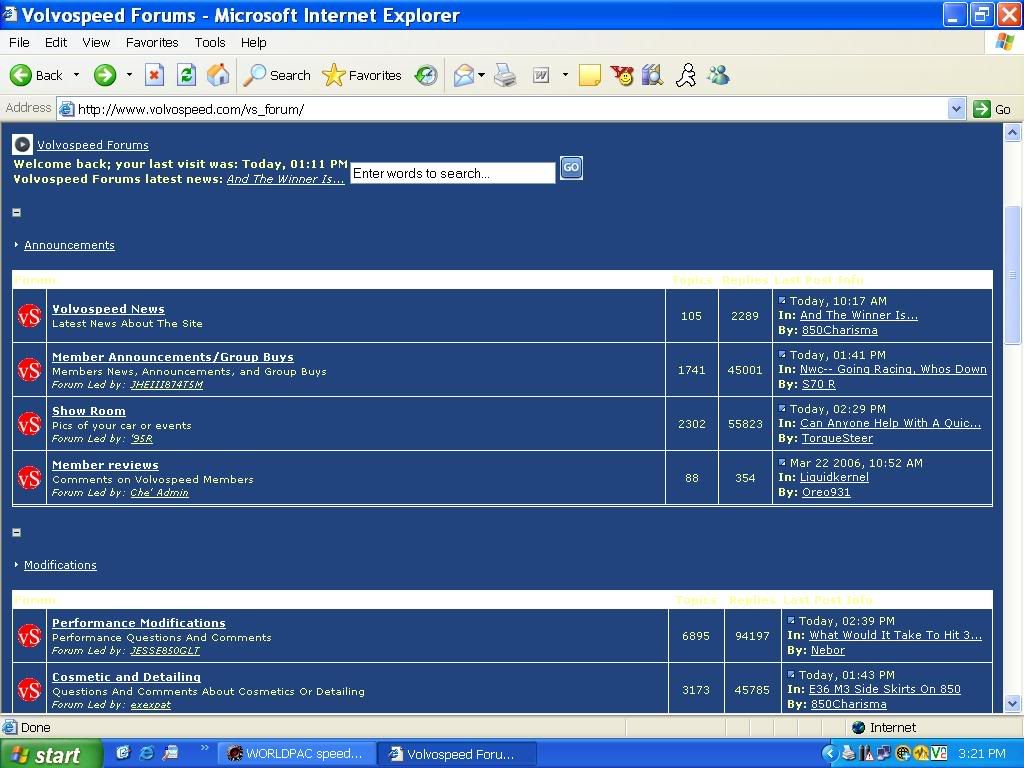Image resolution: width=1024 pixels, height=768 pixels.
Task: Open the Modifications category link
Action: (x=60, y=565)
